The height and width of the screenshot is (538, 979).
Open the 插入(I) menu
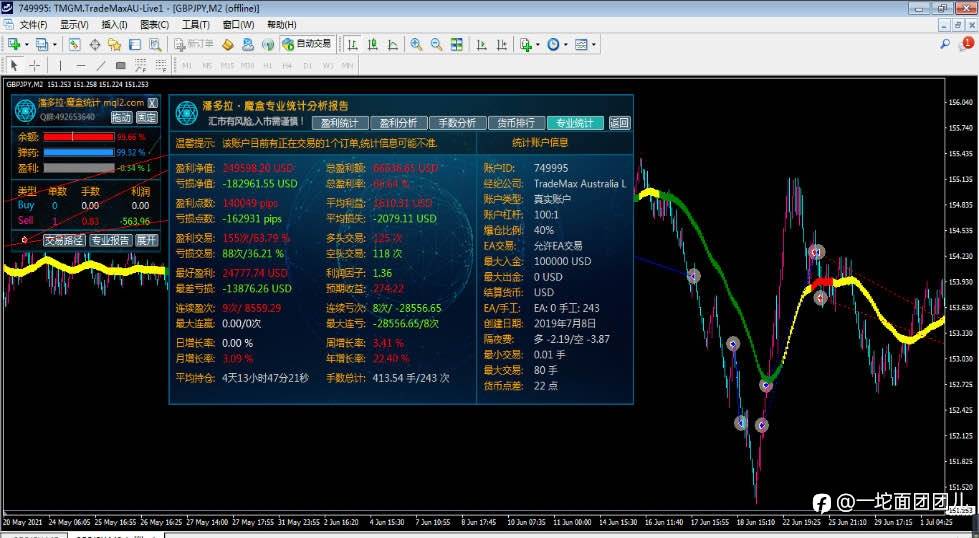click(x=114, y=24)
